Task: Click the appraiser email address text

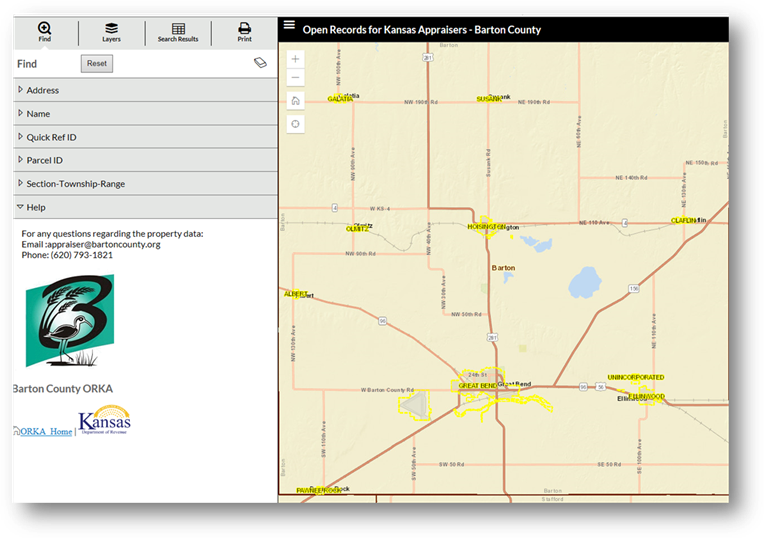Action: click(x=103, y=244)
